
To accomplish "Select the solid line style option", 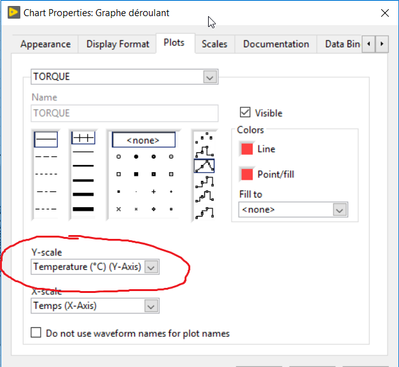I will pos(46,139).
